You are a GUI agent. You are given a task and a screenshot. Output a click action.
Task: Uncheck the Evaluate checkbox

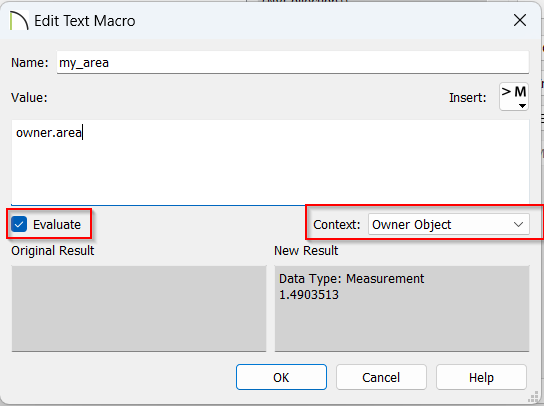pos(19,224)
